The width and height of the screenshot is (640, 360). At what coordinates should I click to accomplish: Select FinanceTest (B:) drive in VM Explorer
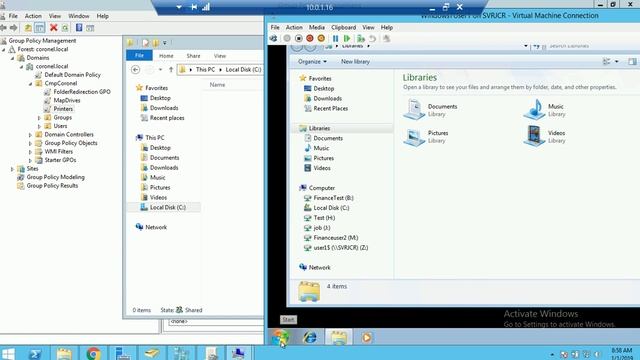[333, 198]
